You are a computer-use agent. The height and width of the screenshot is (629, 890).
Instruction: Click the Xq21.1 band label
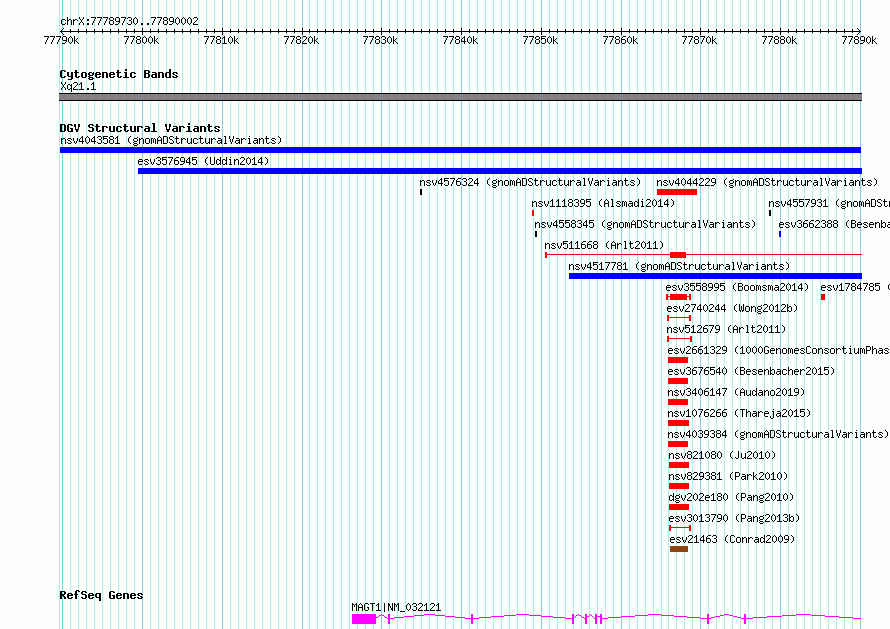(78, 87)
